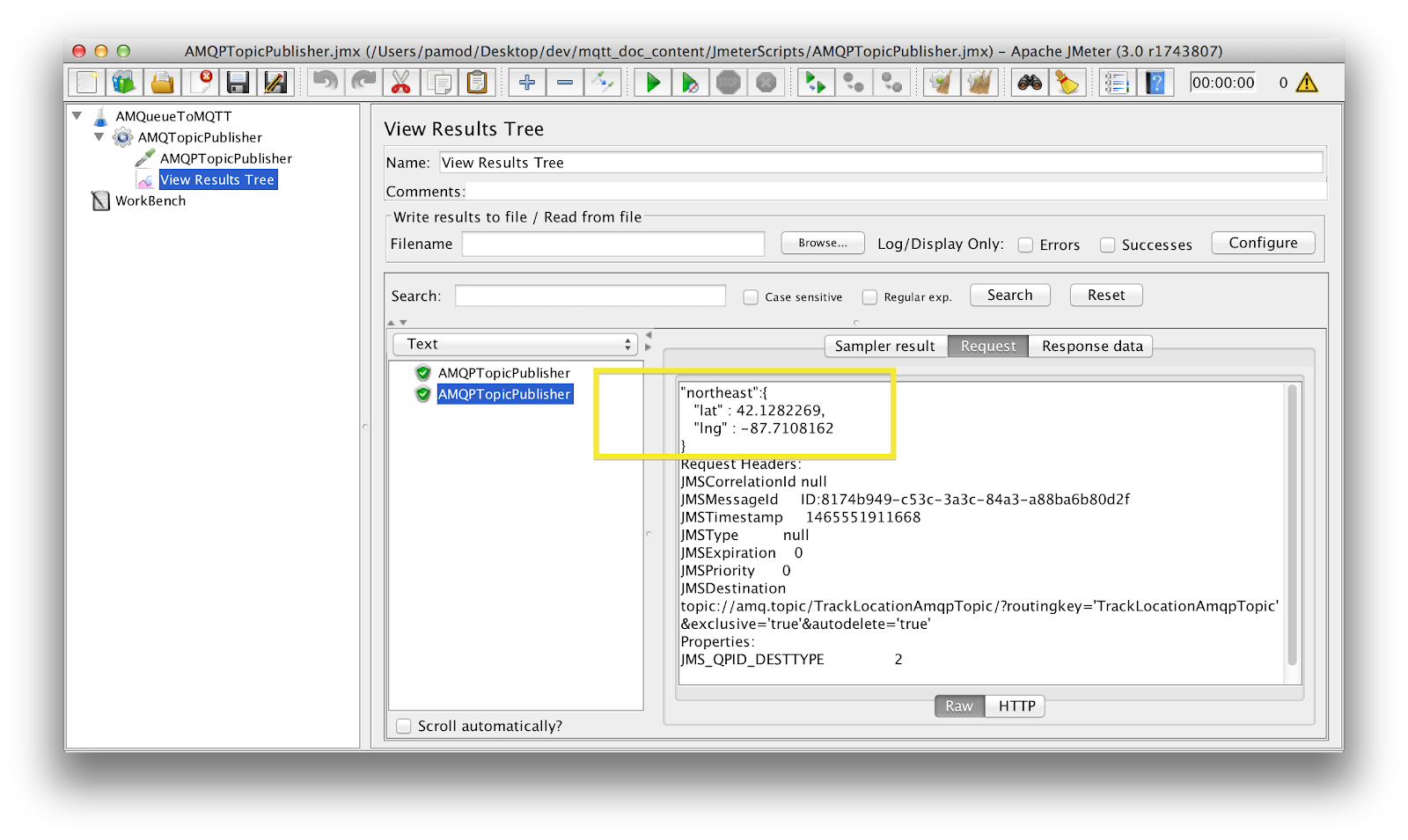The width and height of the screenshot is (1408, 840).
Task: Collapse the AMQTopicPublisher thread group node
Action: click(99, 136)
